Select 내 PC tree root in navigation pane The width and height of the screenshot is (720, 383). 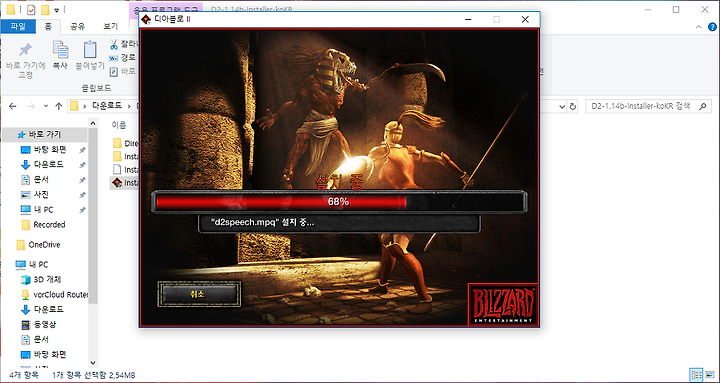tap(38, 265)
